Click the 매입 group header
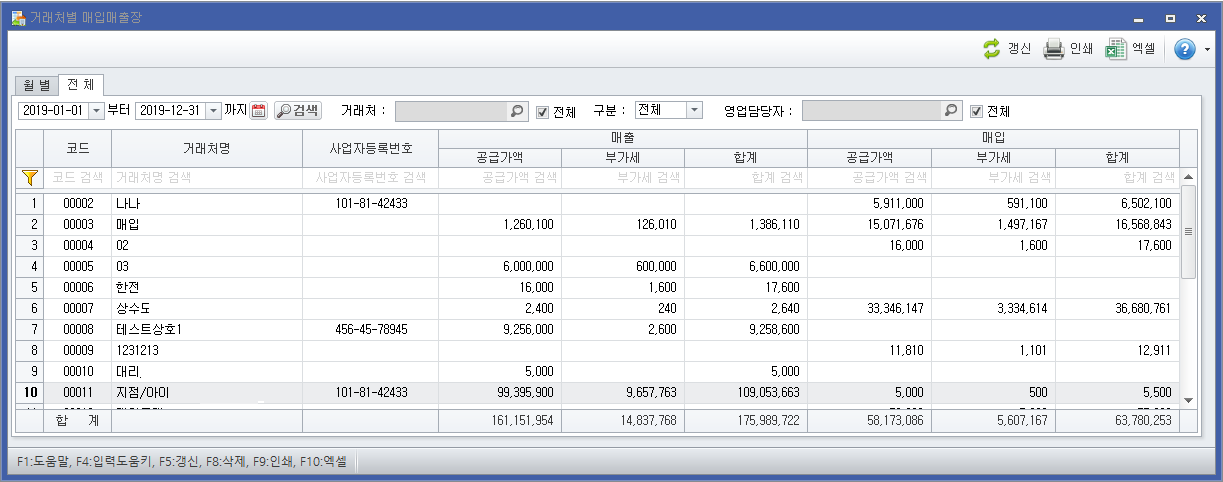Viewport: 1223px width, 482px height. tap(993, 138)
